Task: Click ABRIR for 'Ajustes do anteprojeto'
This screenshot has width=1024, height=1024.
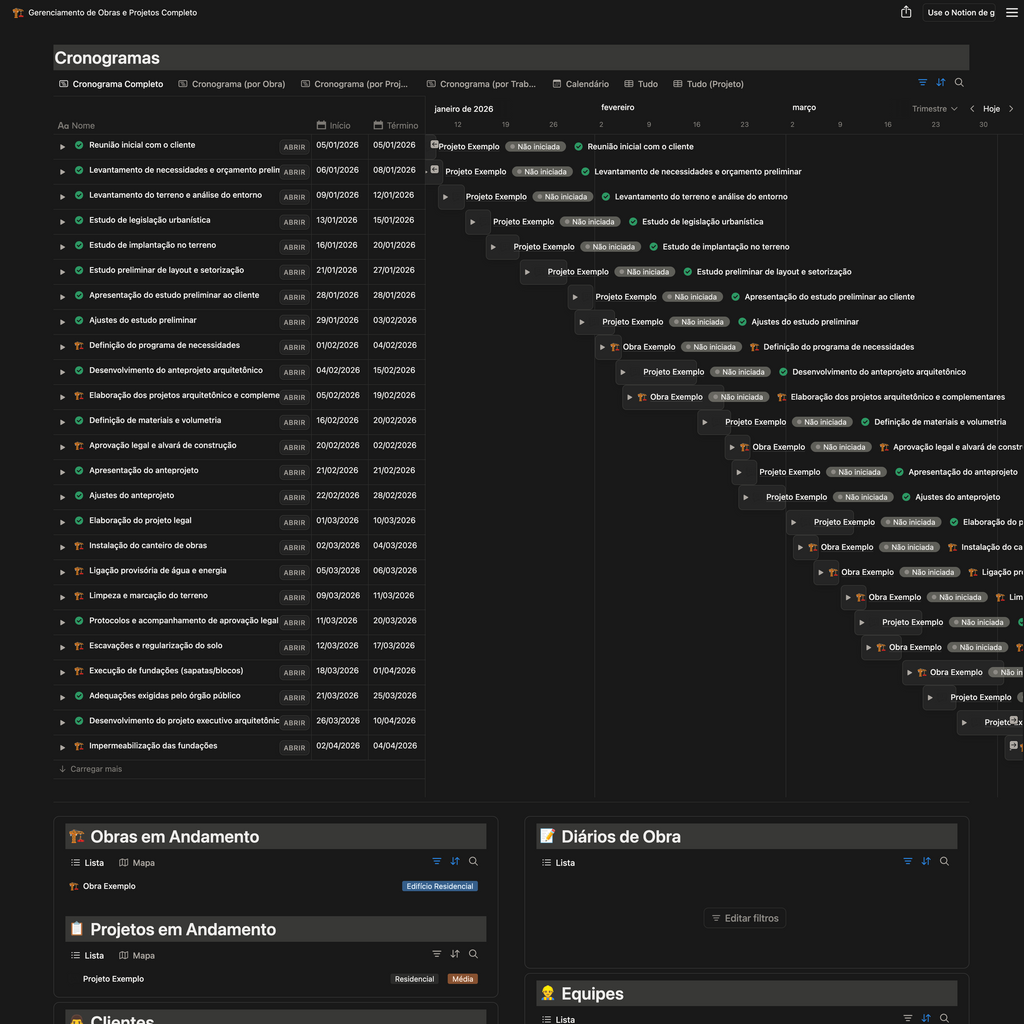Action: (x=294, y=497)
